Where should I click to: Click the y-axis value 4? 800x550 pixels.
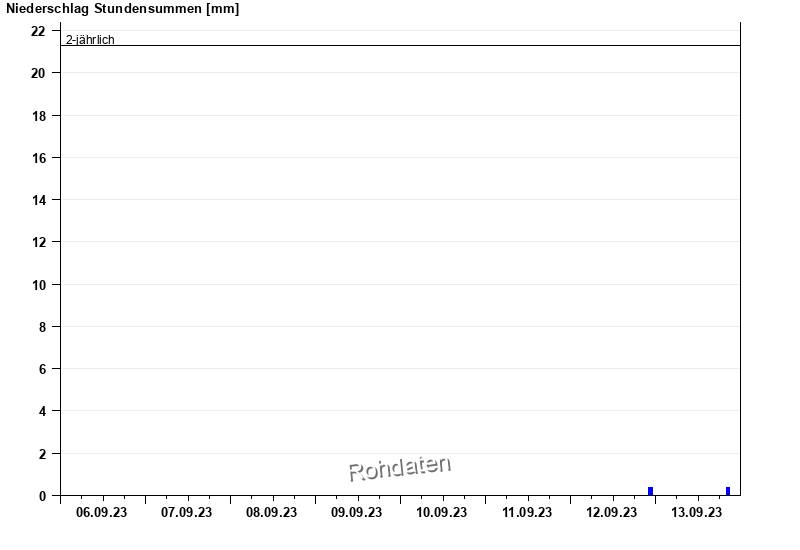(x=42, y=411)
